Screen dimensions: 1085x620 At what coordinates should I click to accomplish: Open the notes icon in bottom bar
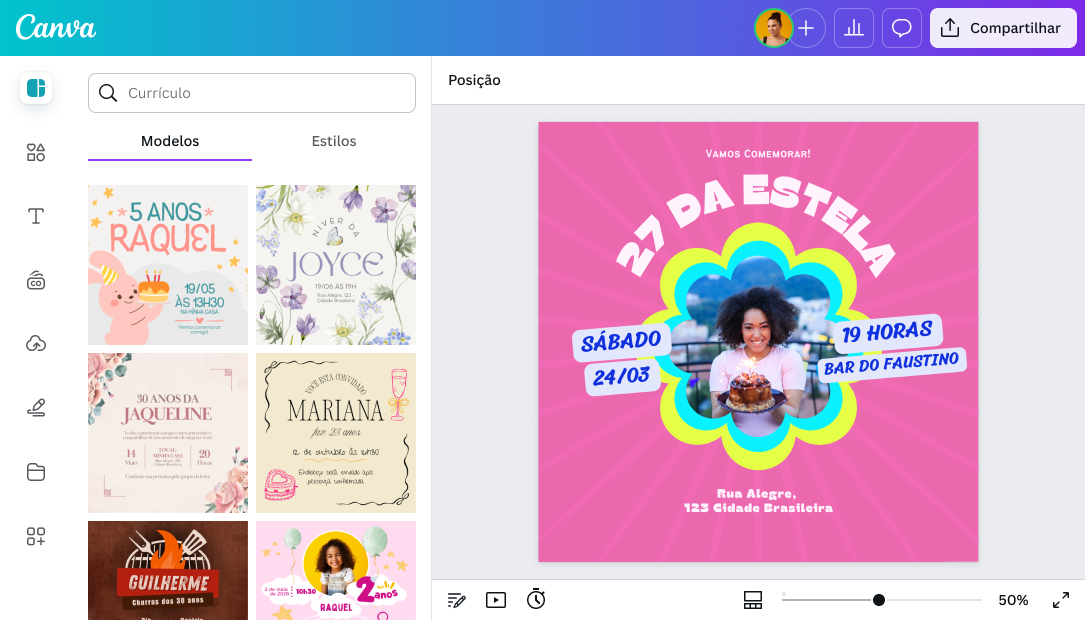point(457,600)
